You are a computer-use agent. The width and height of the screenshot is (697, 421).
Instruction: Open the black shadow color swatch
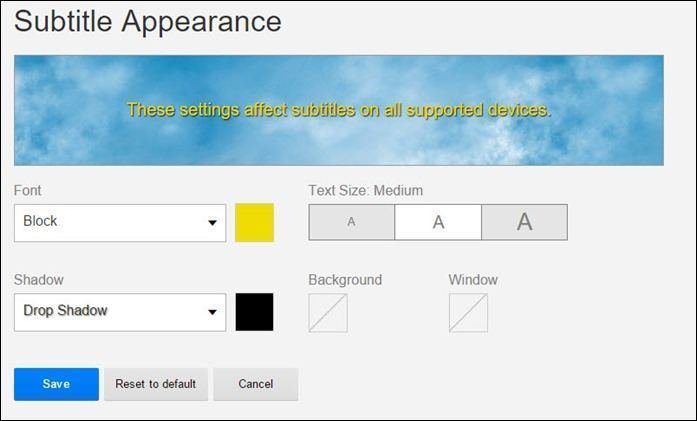(254, 312)
